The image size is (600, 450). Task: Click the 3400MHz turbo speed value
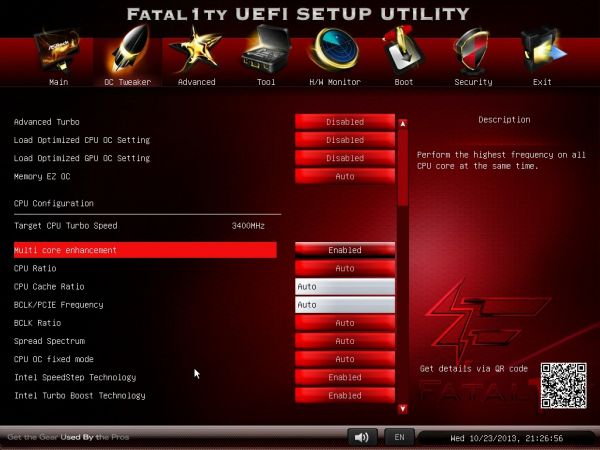pyautogui.click(x=248, y=226)
